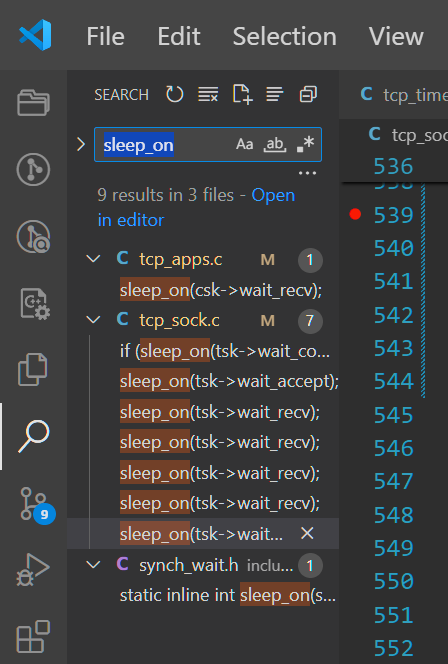
Task: Open the Extensions view
Action: pos(33,636)
